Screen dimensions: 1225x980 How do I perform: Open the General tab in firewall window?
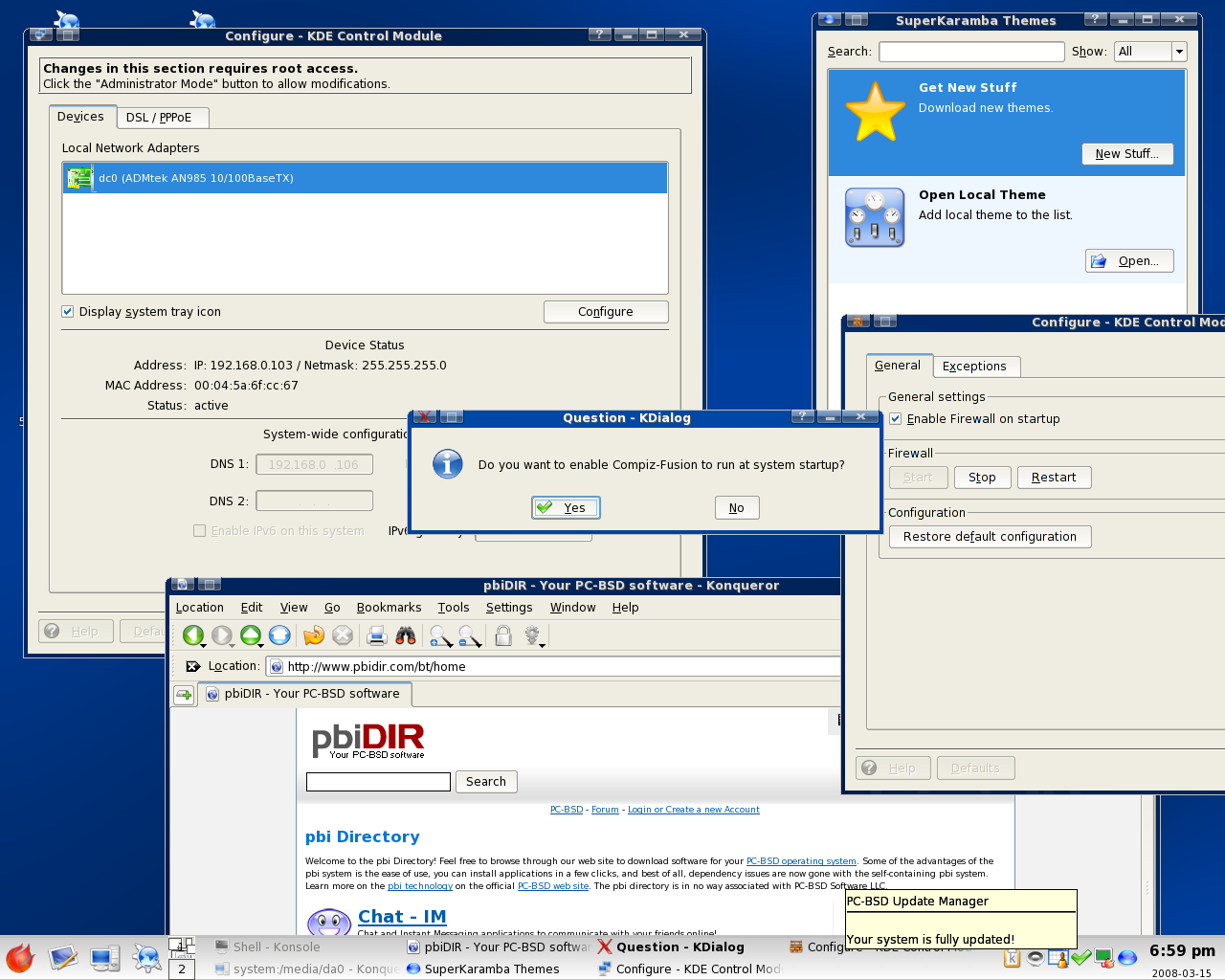(x=898, y=366)
